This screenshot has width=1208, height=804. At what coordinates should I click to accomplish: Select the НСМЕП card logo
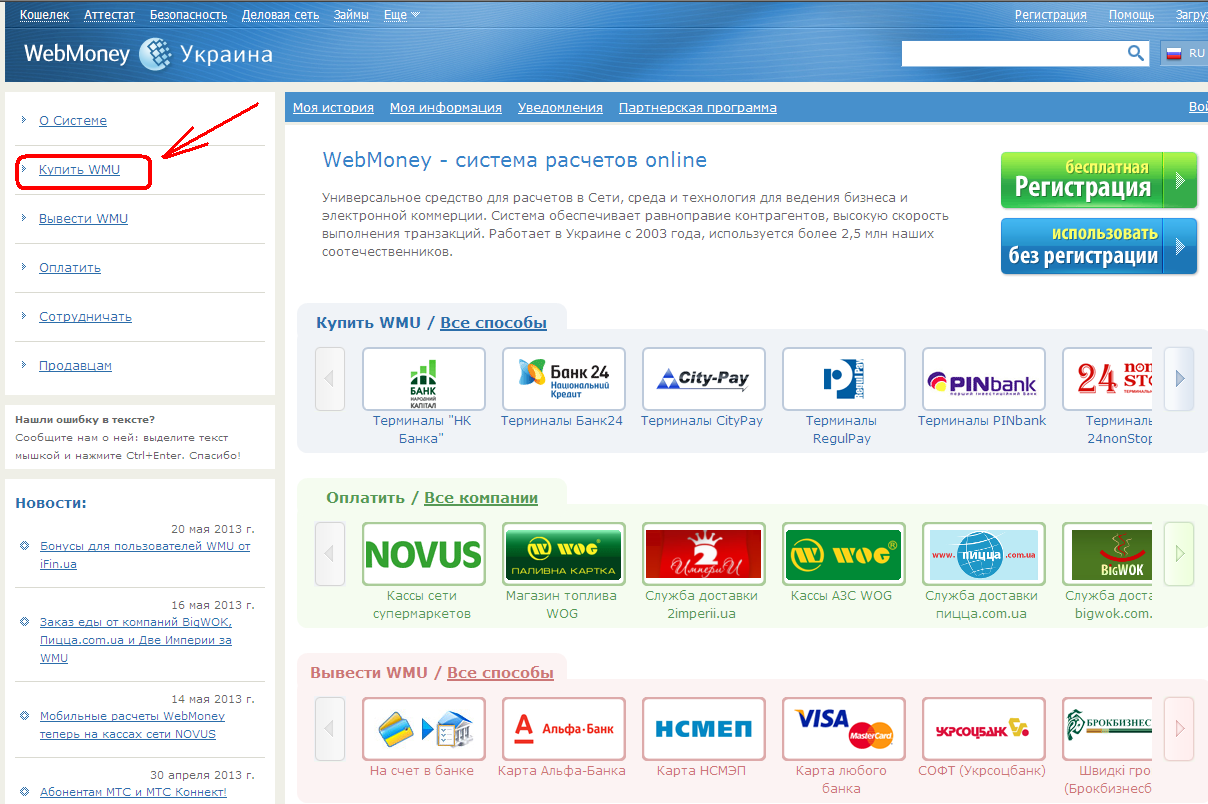point(704,729)
